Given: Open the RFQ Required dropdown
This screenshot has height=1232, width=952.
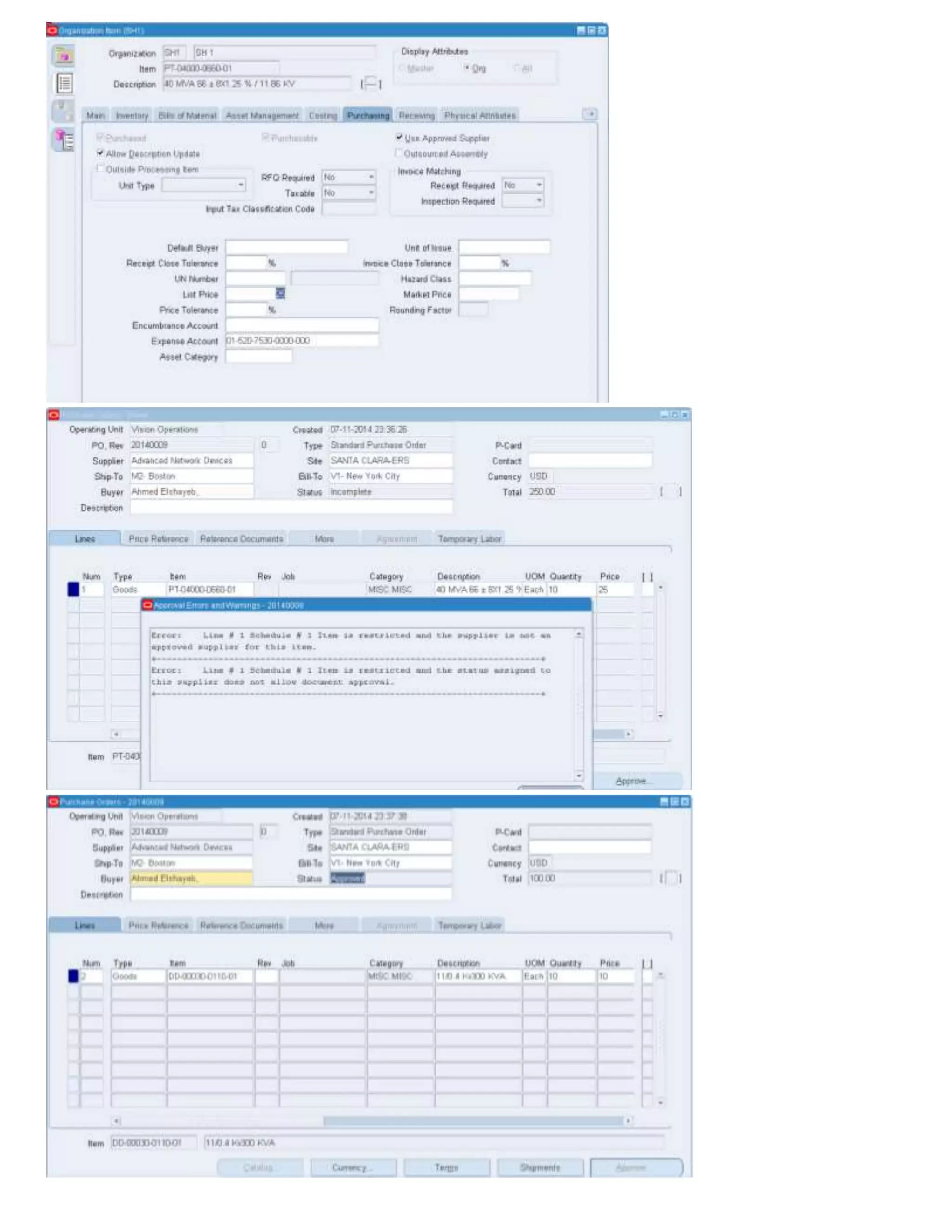Looking at the screenshot, I should coord(370,177).
